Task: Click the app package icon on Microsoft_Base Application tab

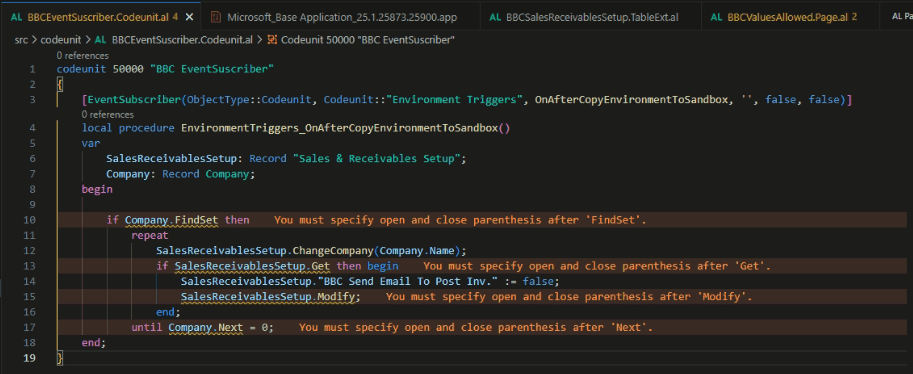Action: click(x=215, y=17)
